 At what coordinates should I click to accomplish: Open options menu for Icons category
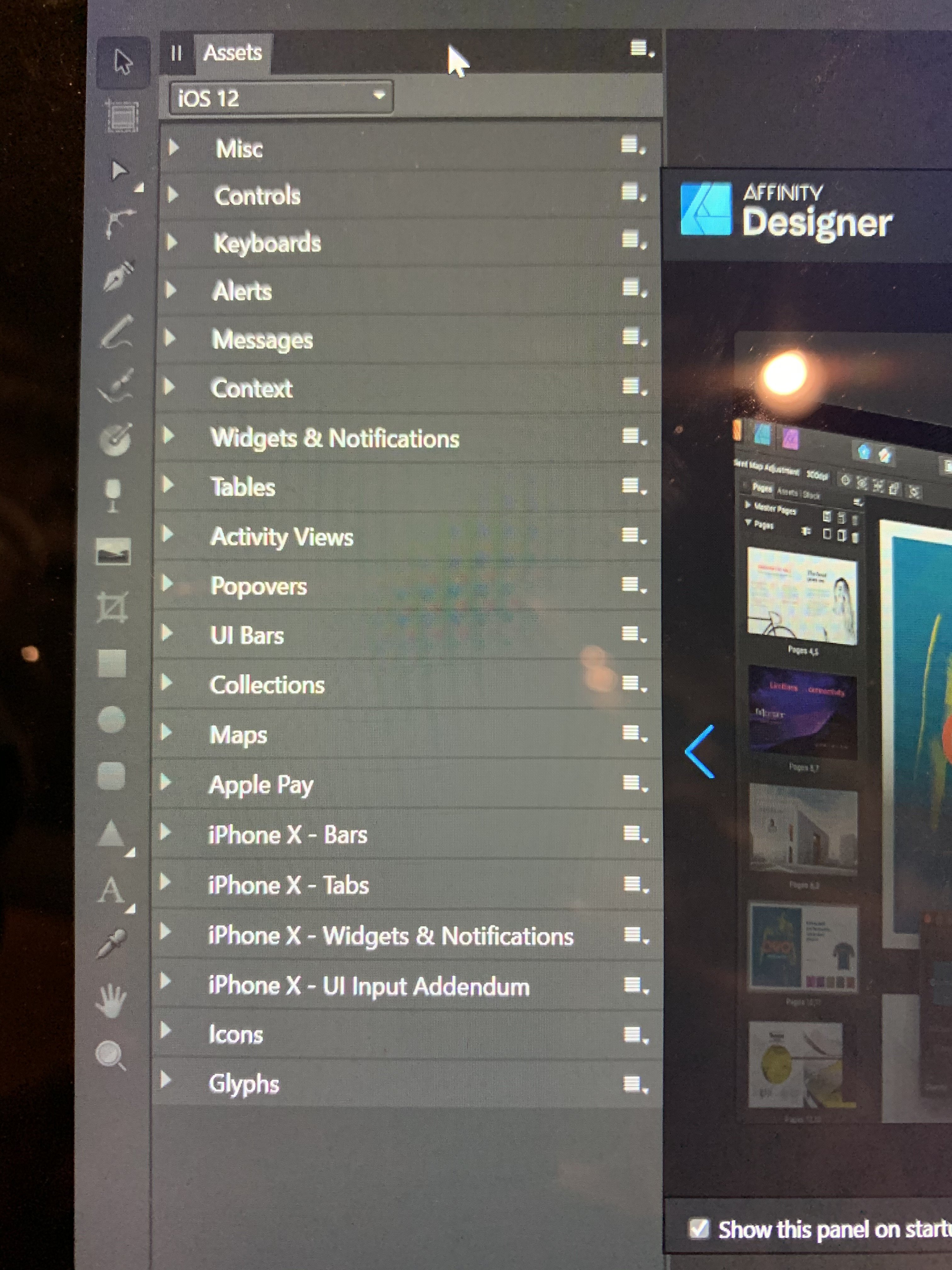coord(636,1035)
